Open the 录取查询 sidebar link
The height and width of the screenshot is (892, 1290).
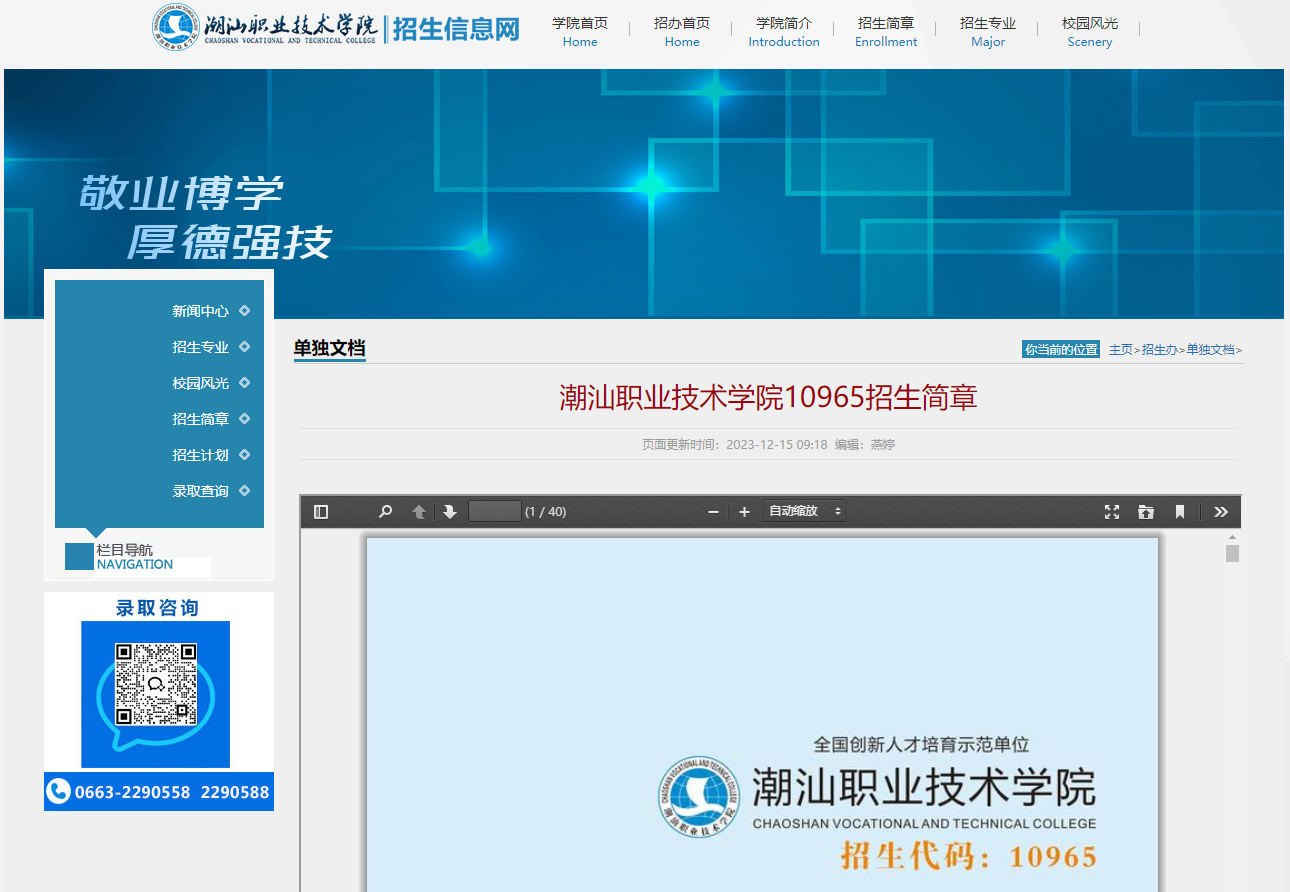click(200, 490)
